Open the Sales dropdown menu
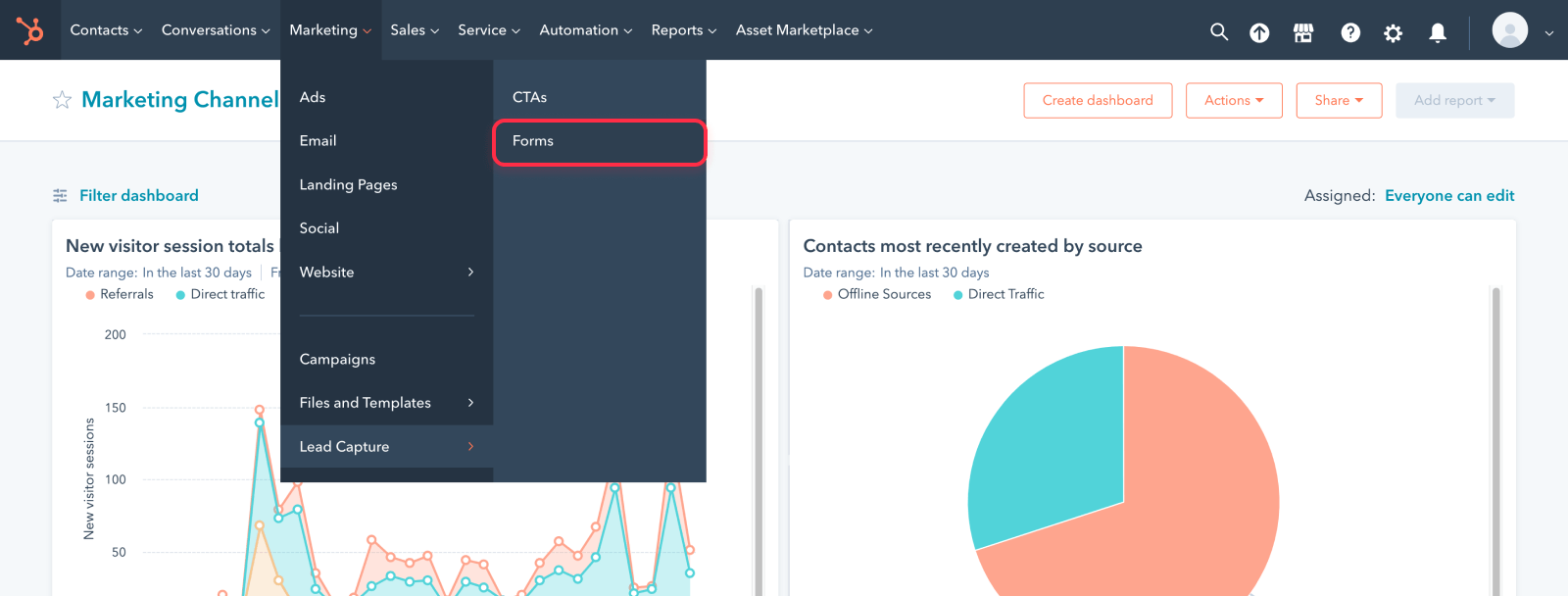Viewport: 1568px width, 596px height. [x=415, y=30]
